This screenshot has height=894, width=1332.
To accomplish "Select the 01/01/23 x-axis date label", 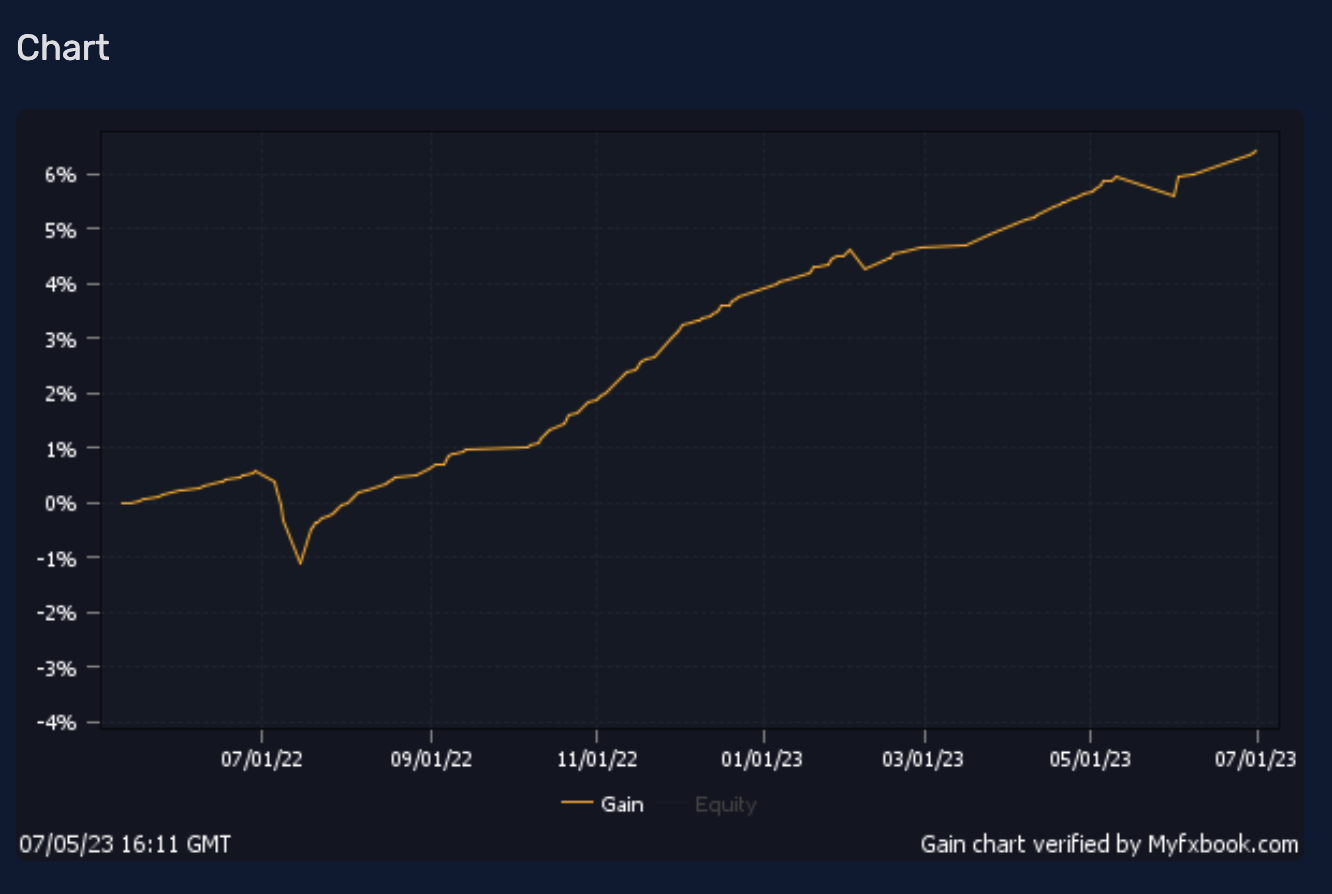I will coord(763,760).
